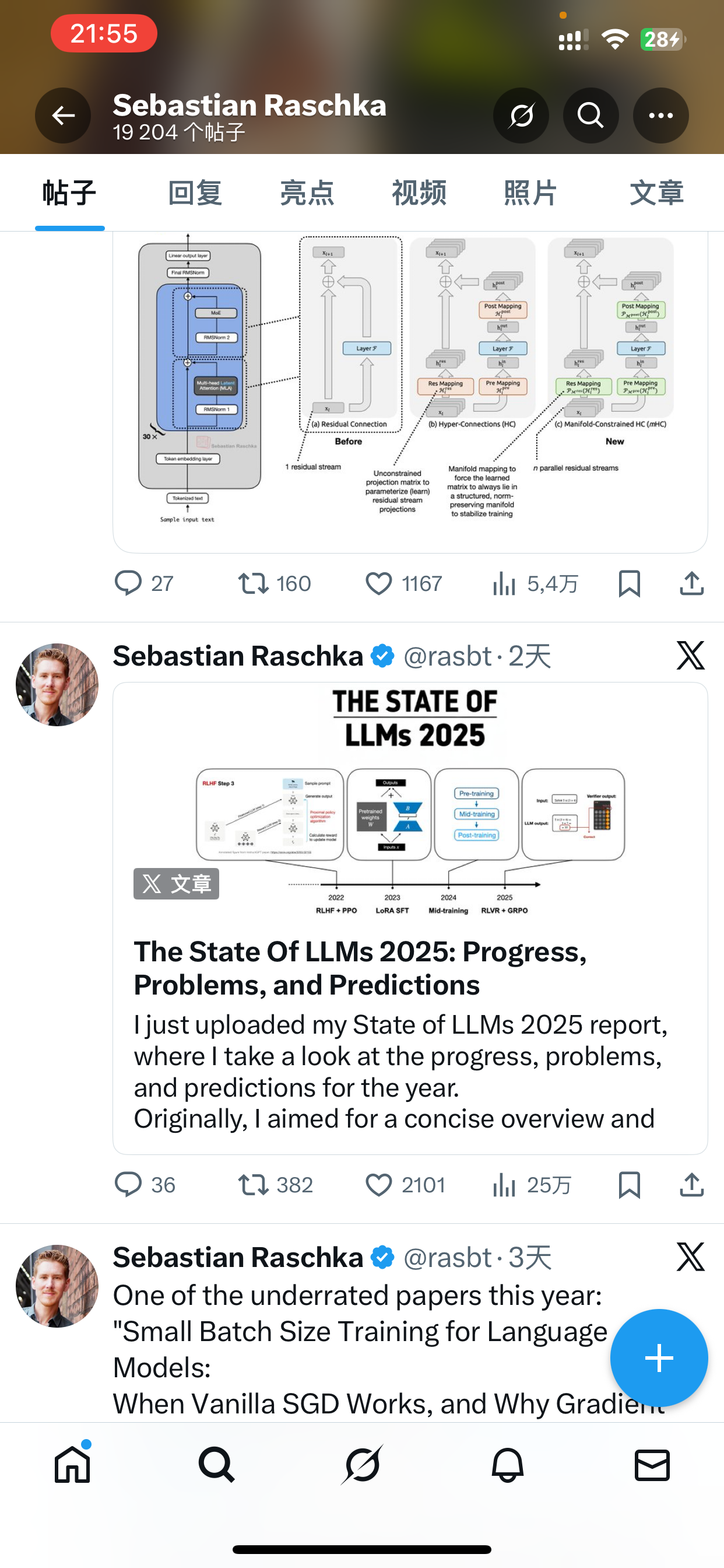Viewport: 724px width, 1568px height.
Task: Switch to the 回复 tab
Action: 195,193
